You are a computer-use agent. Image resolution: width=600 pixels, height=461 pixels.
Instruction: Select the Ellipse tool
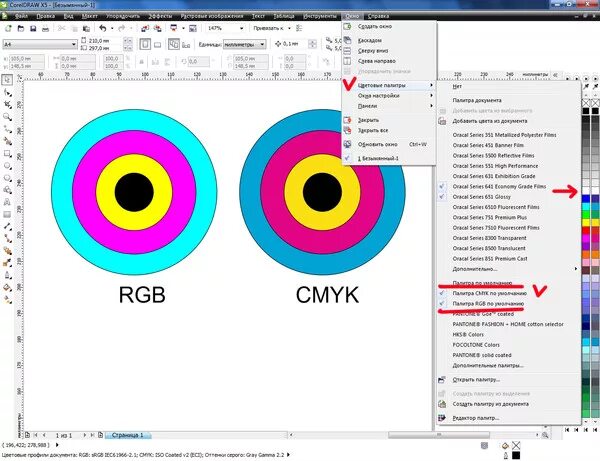(7, 166)
